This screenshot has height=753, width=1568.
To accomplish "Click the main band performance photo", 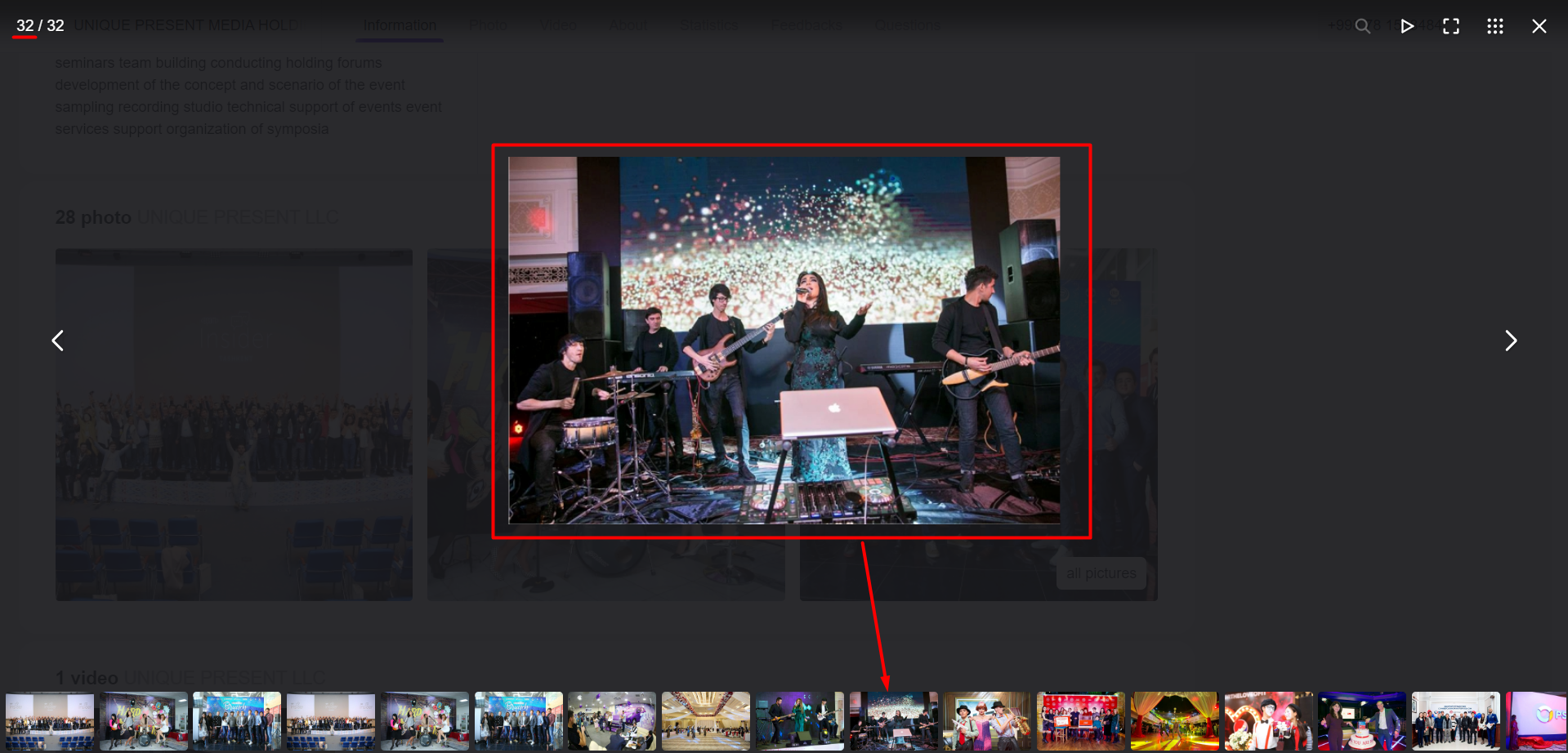I will [x=784, y=341].
